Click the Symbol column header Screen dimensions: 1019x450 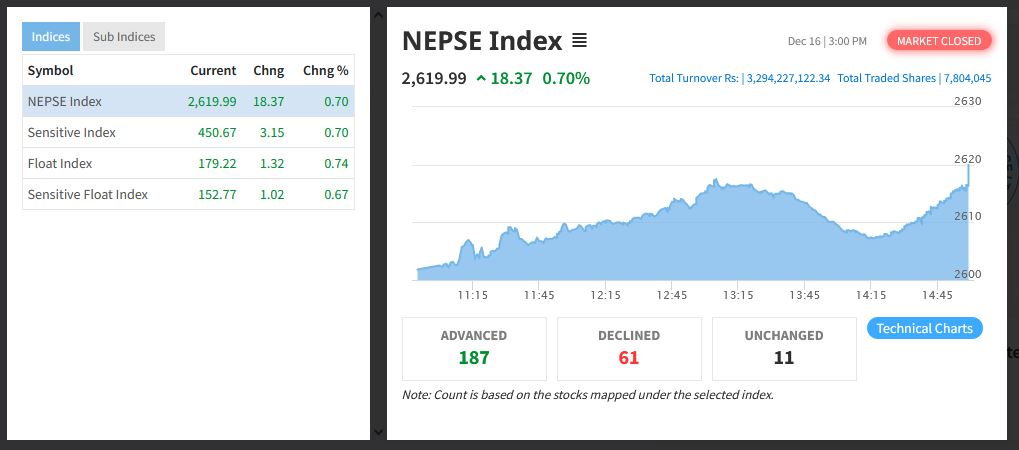pos(51,71)
